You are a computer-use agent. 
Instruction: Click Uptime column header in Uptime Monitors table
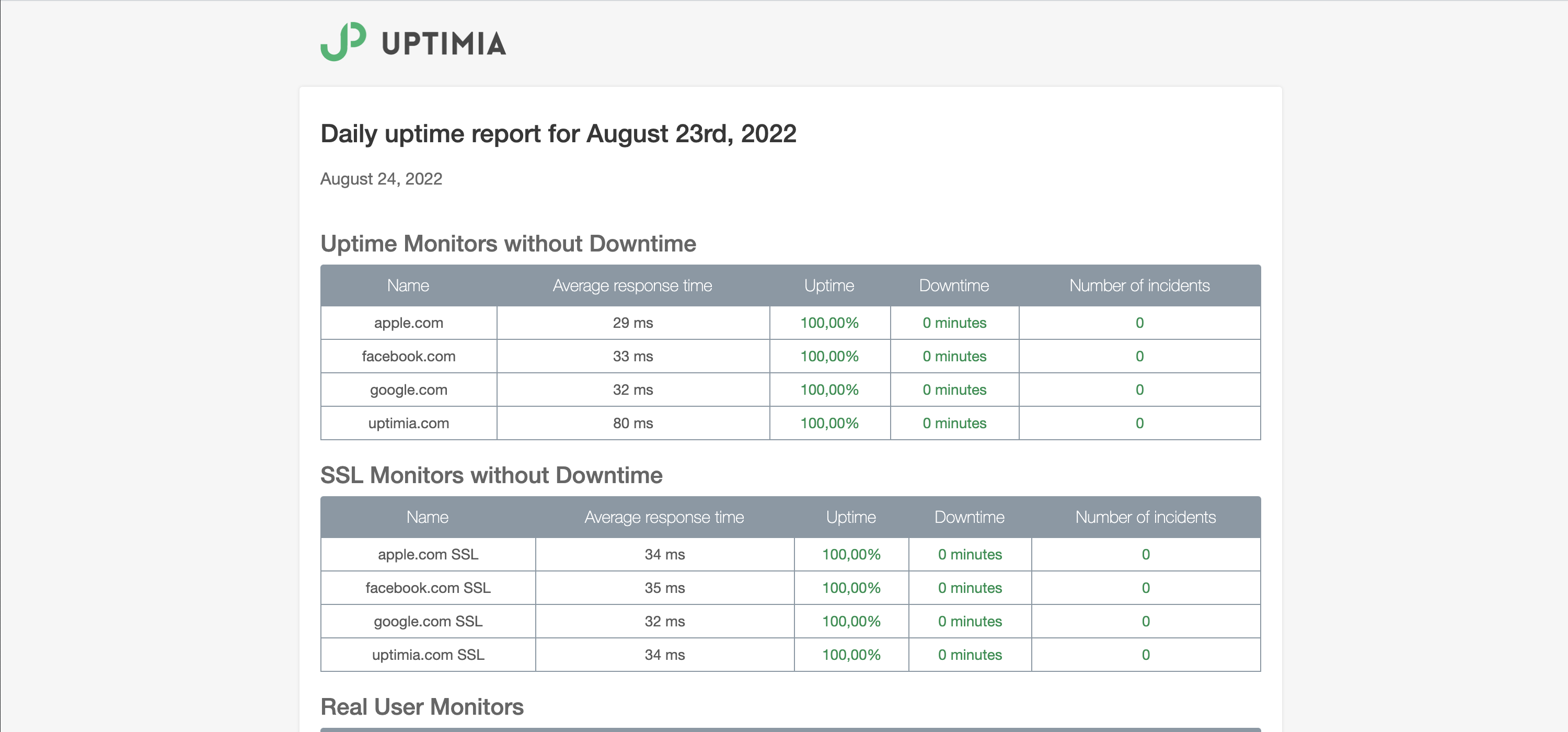tap(829, 285)
